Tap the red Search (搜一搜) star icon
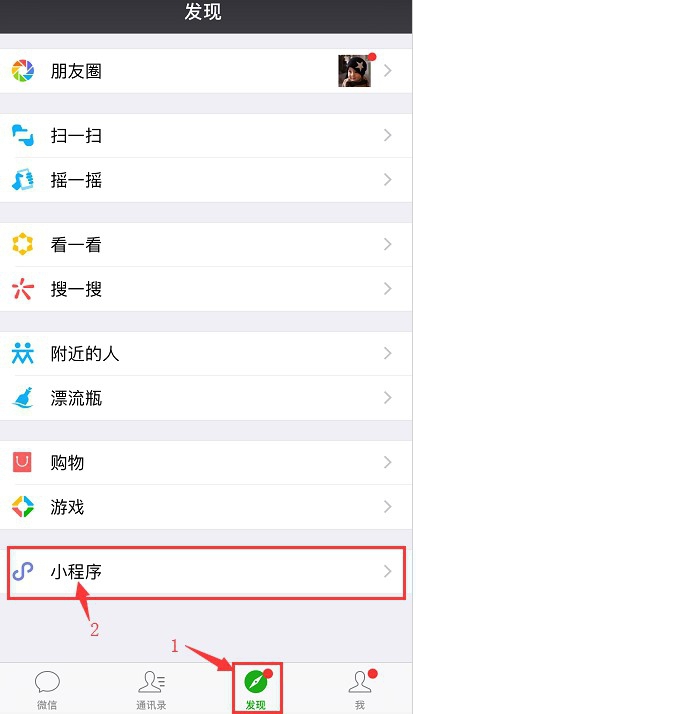700x714 pixels. tap(23, 289)
